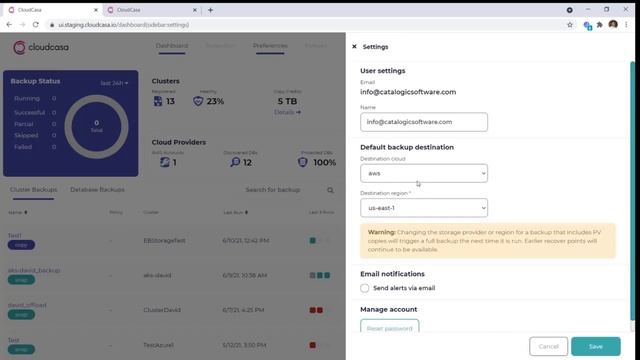This screenshot has width=640, height=360.
Task: Click the translate extension icon
Action: (x=587, y=25)
